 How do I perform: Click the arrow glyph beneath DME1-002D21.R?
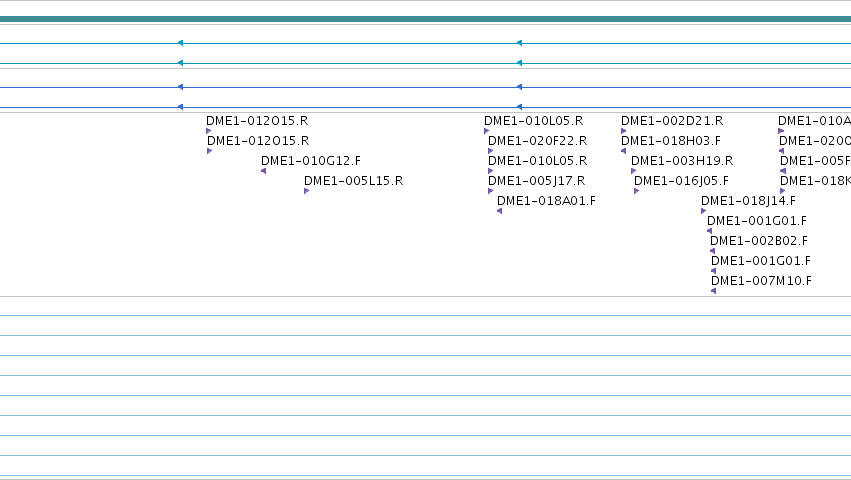pos(624,131)
